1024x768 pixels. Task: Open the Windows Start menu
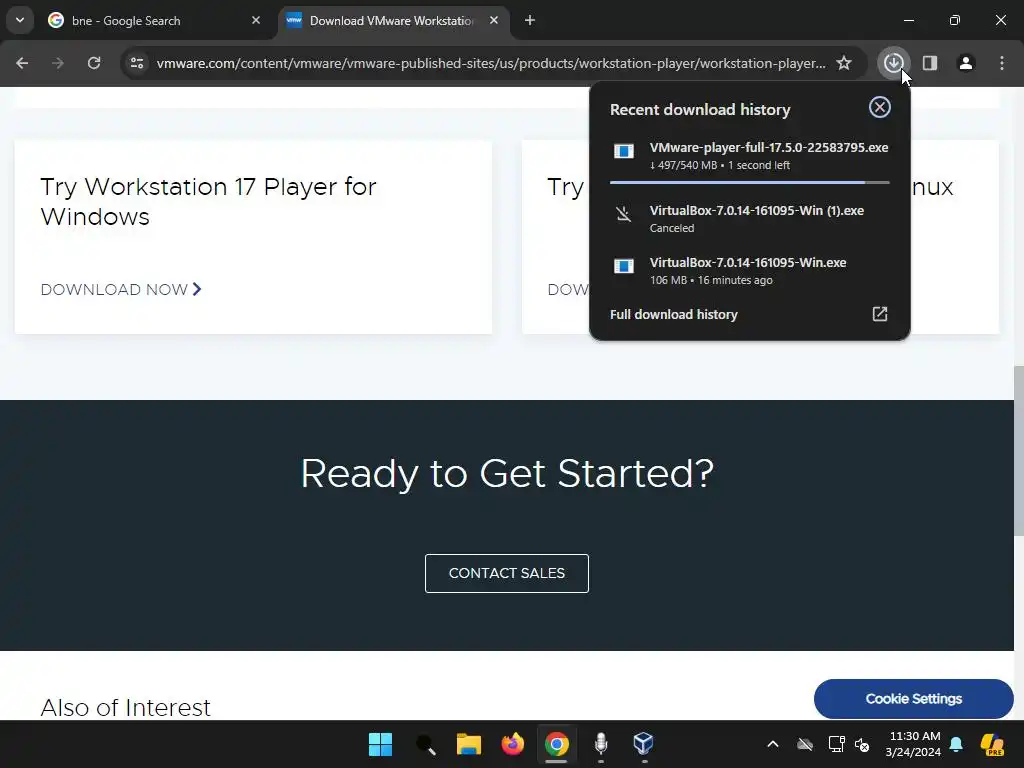pos(380,744)
